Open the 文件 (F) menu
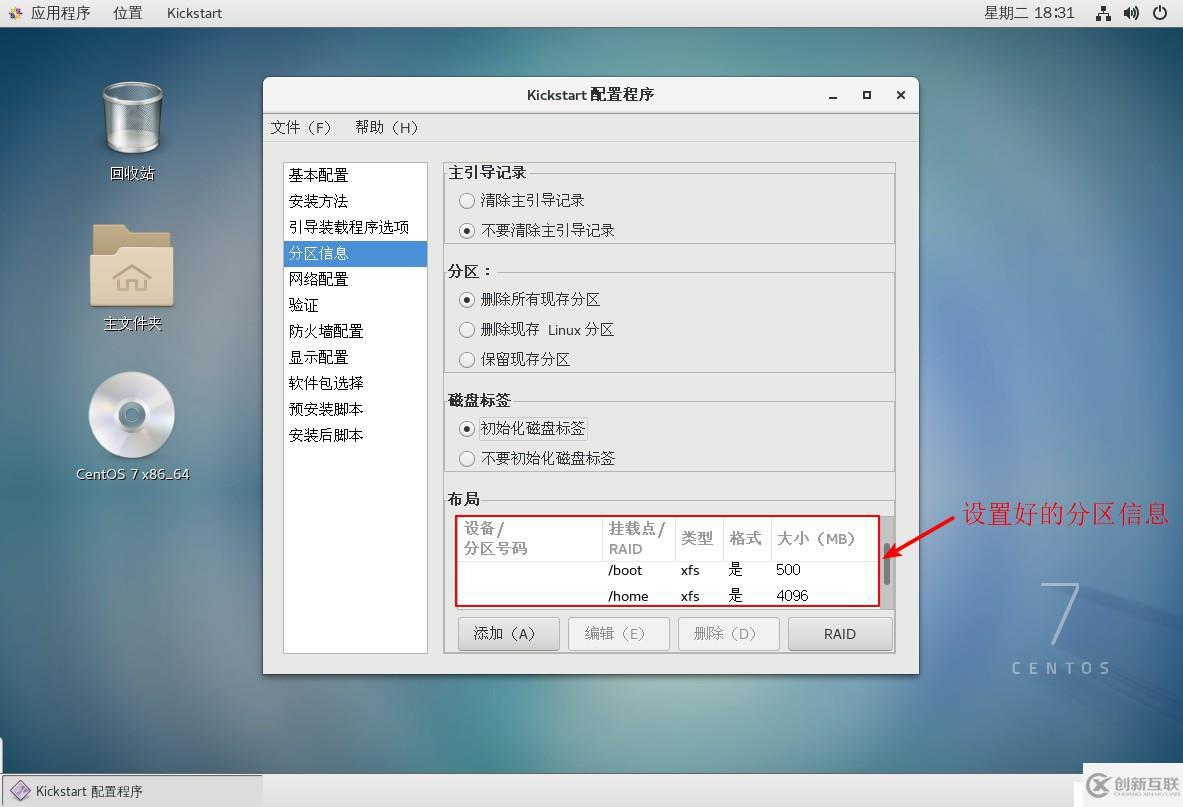The image size is (1183, 807). pos(300,127)
